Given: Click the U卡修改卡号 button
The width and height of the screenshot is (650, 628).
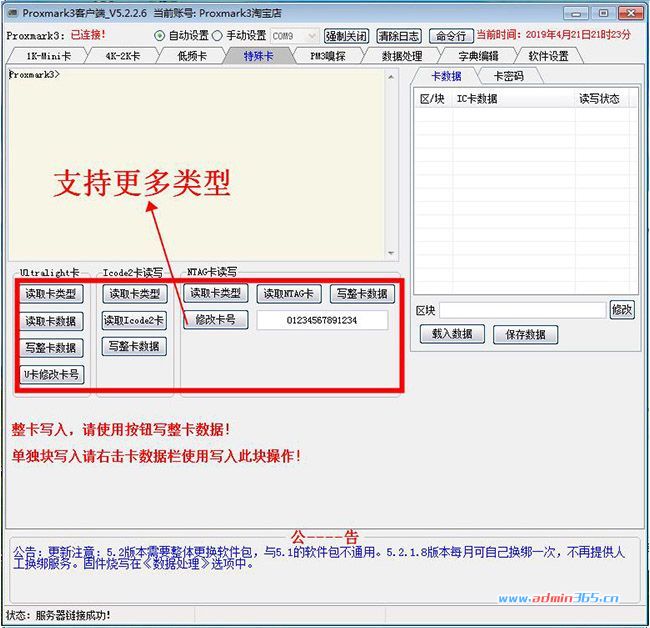Looking at the screenshot, I should tap(51, 374).
